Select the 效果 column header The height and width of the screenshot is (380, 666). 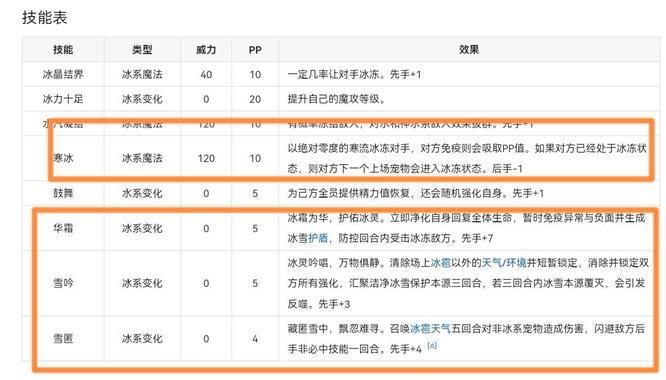(x=469, y=50)
